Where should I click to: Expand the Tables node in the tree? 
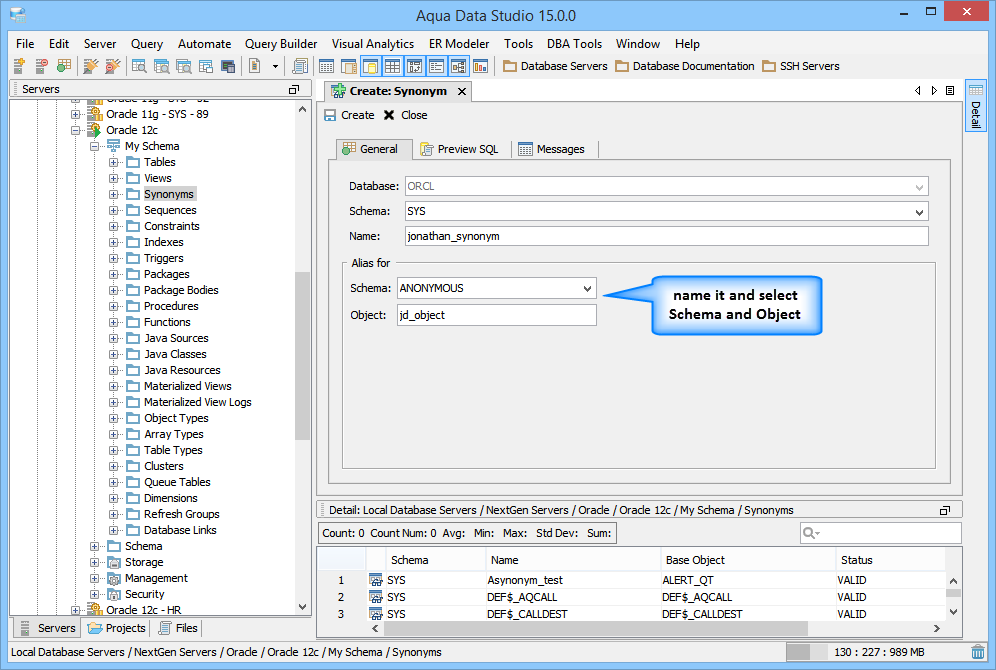114,162
